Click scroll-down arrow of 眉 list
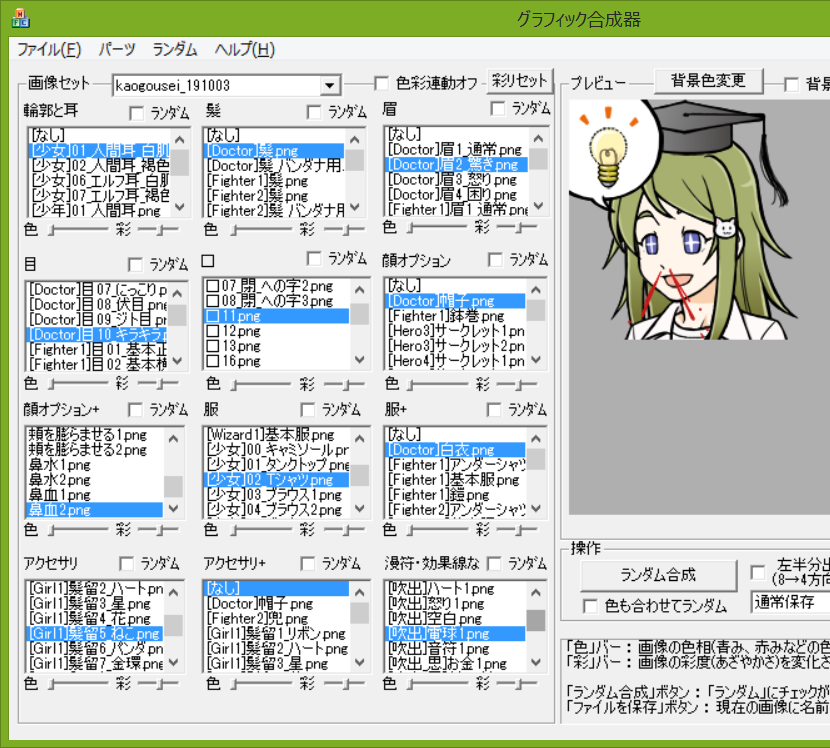830x748 pixels. point(538,206)
